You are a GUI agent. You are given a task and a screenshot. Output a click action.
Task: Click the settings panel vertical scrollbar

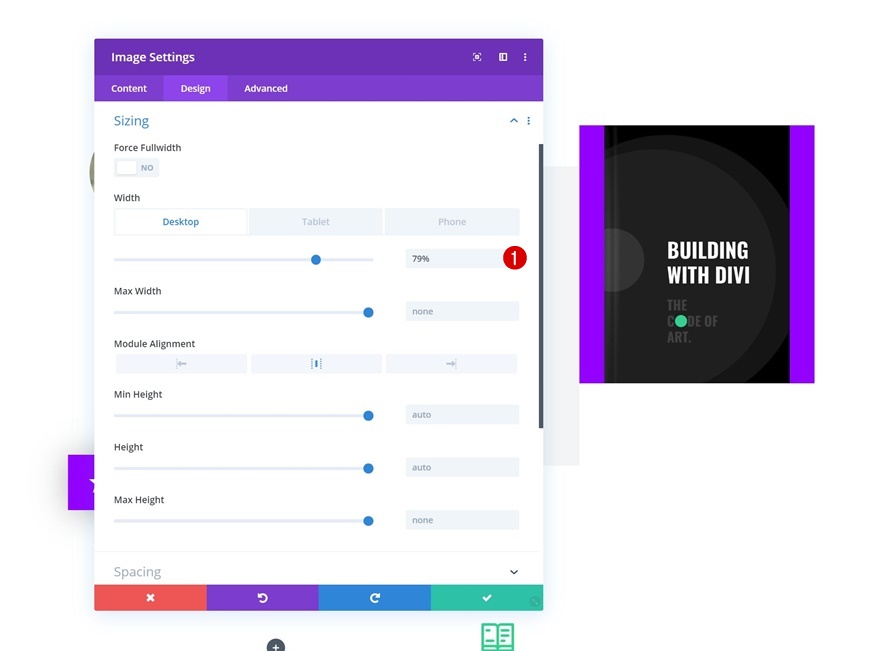(541, 286)
